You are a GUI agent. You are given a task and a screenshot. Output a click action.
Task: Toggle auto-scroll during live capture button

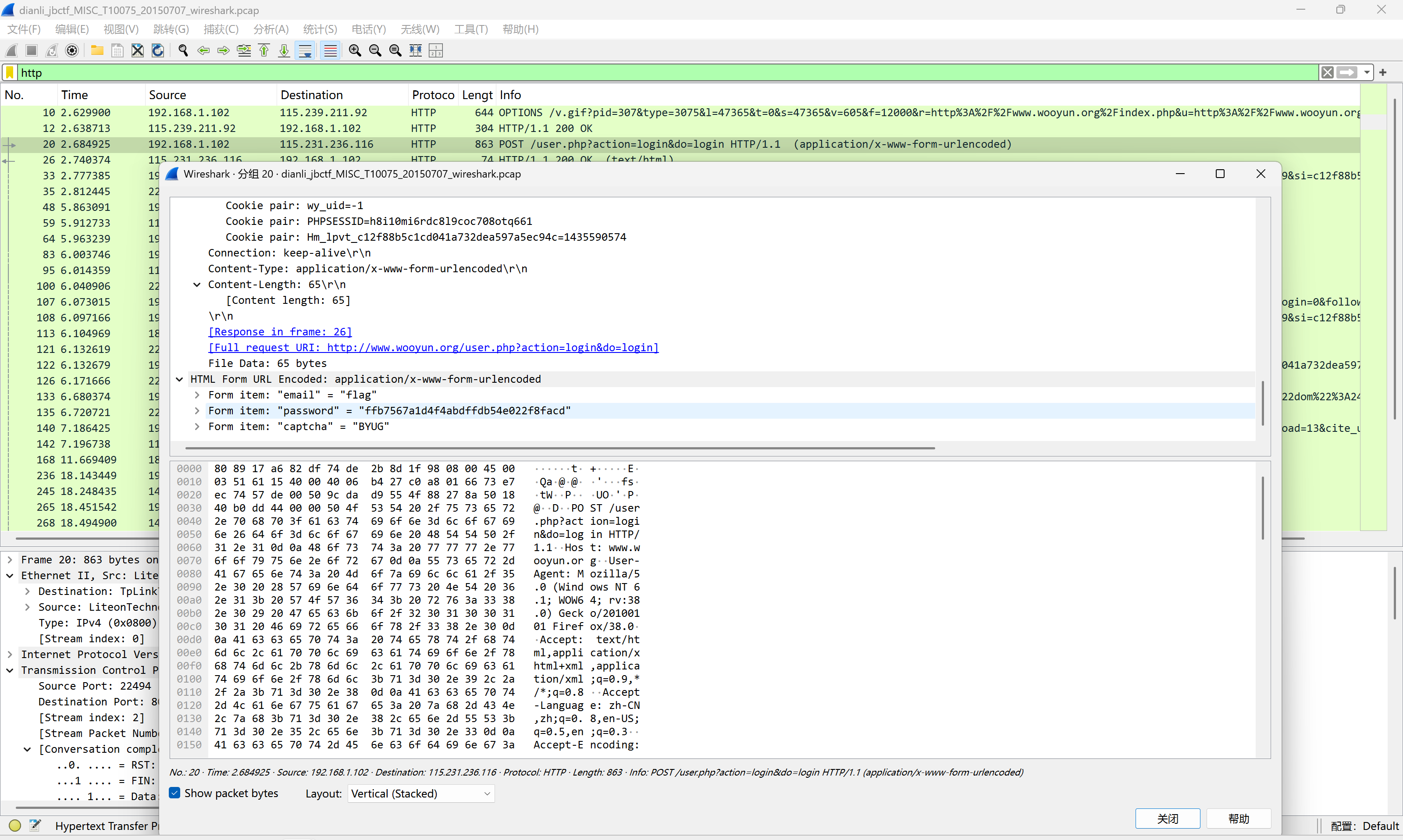(305, 51)
